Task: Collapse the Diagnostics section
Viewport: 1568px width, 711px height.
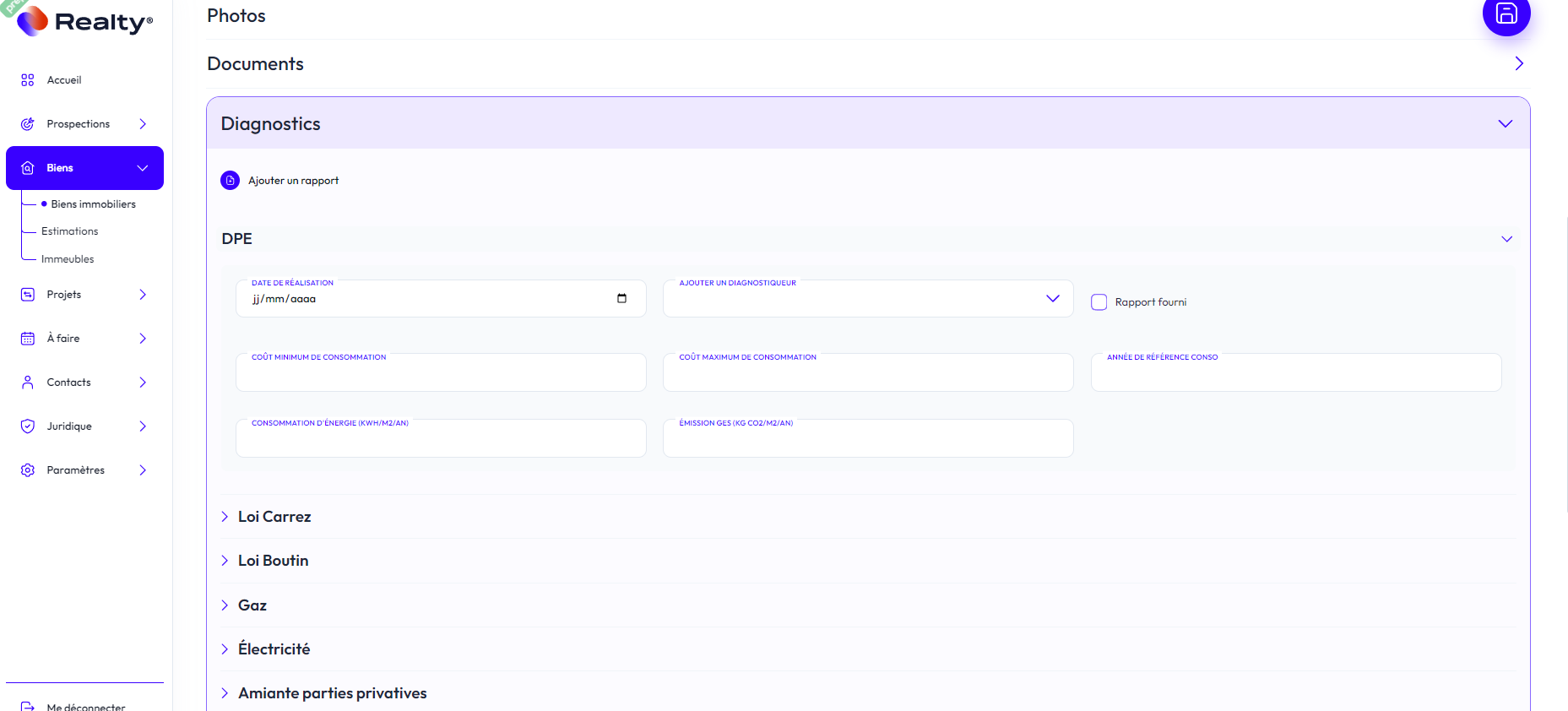Action: click(x=1505, y=124)
